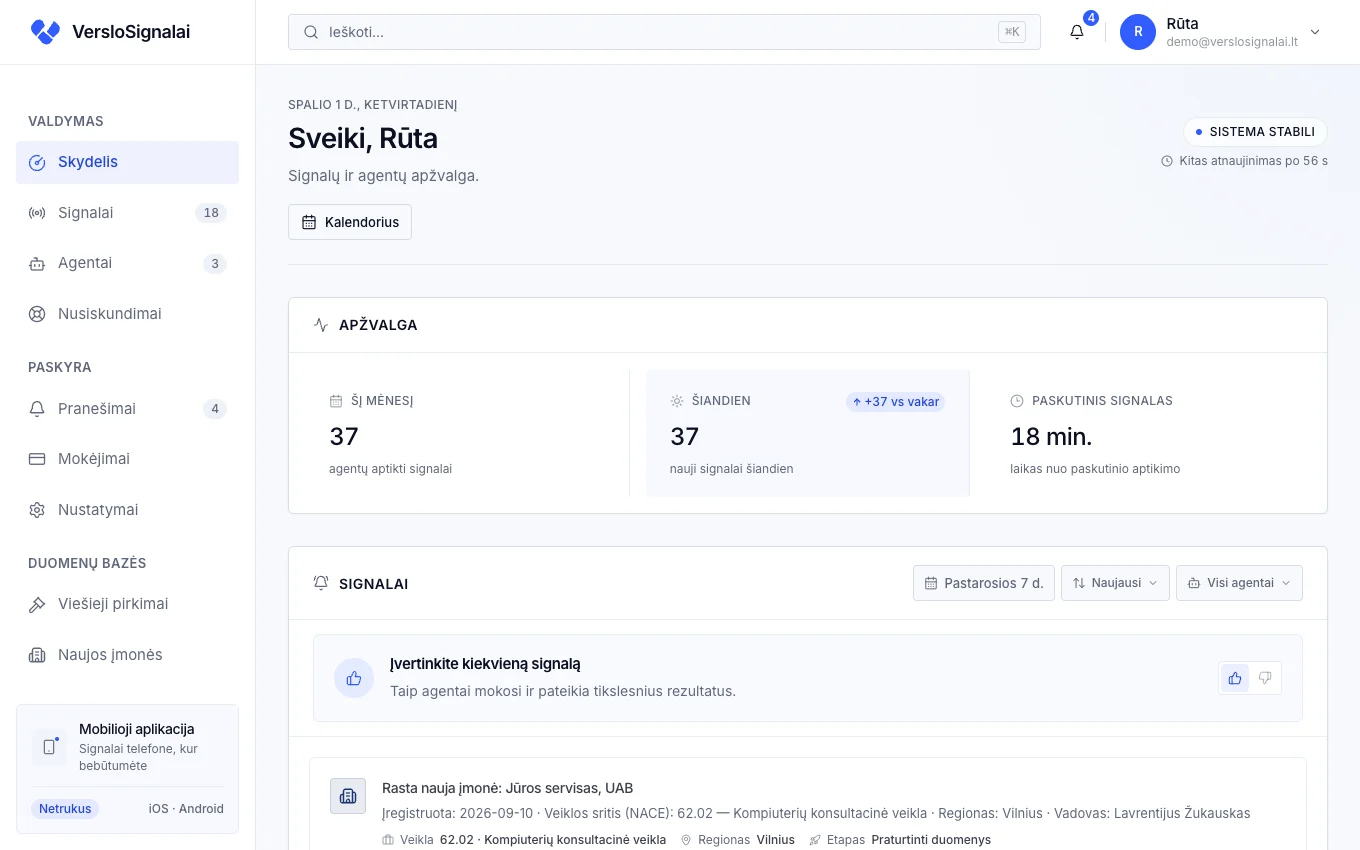Go to Mokėjimai page
The height and width of the screenshot is (850, 1360).
[x=127, y=459]
